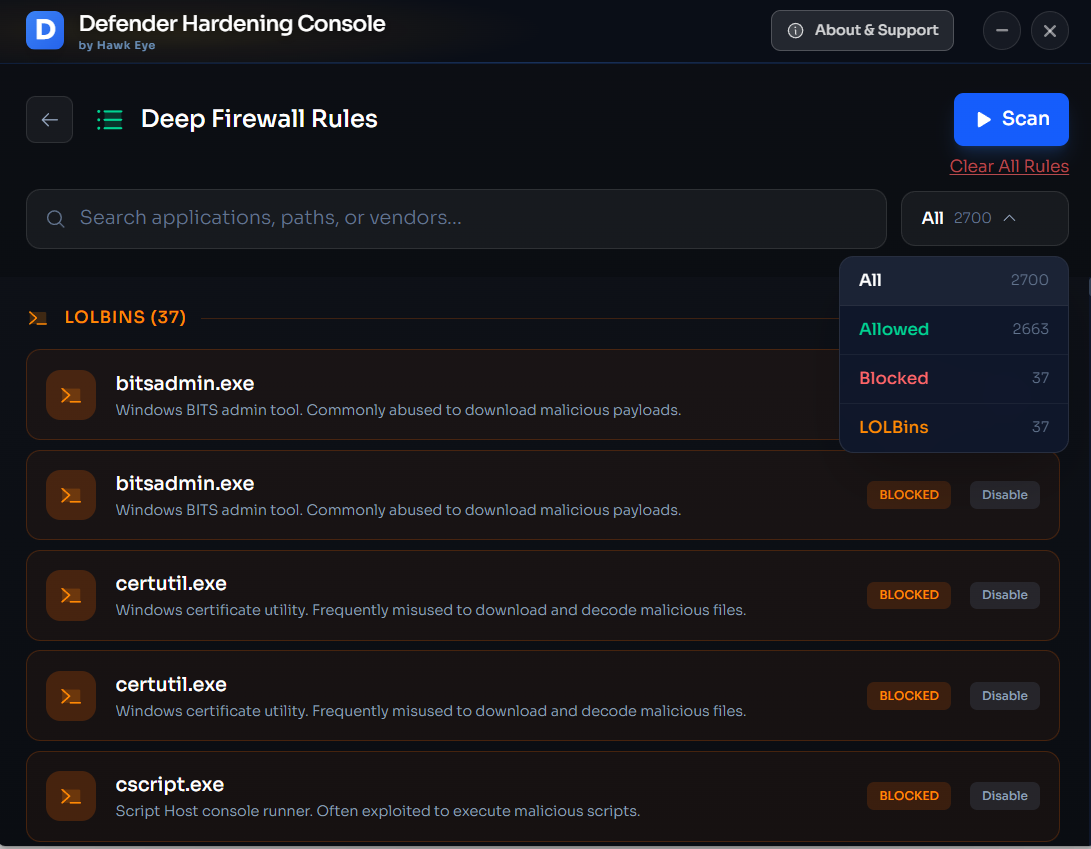Open About & Support
The height and width of the screenshot is (849, 1091).
862,30
